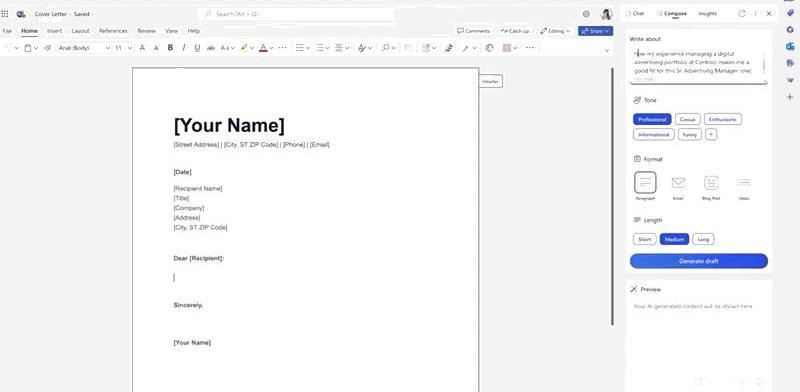
Task: Open the Insert ribbon tab
Action: (x=55, y=31)
